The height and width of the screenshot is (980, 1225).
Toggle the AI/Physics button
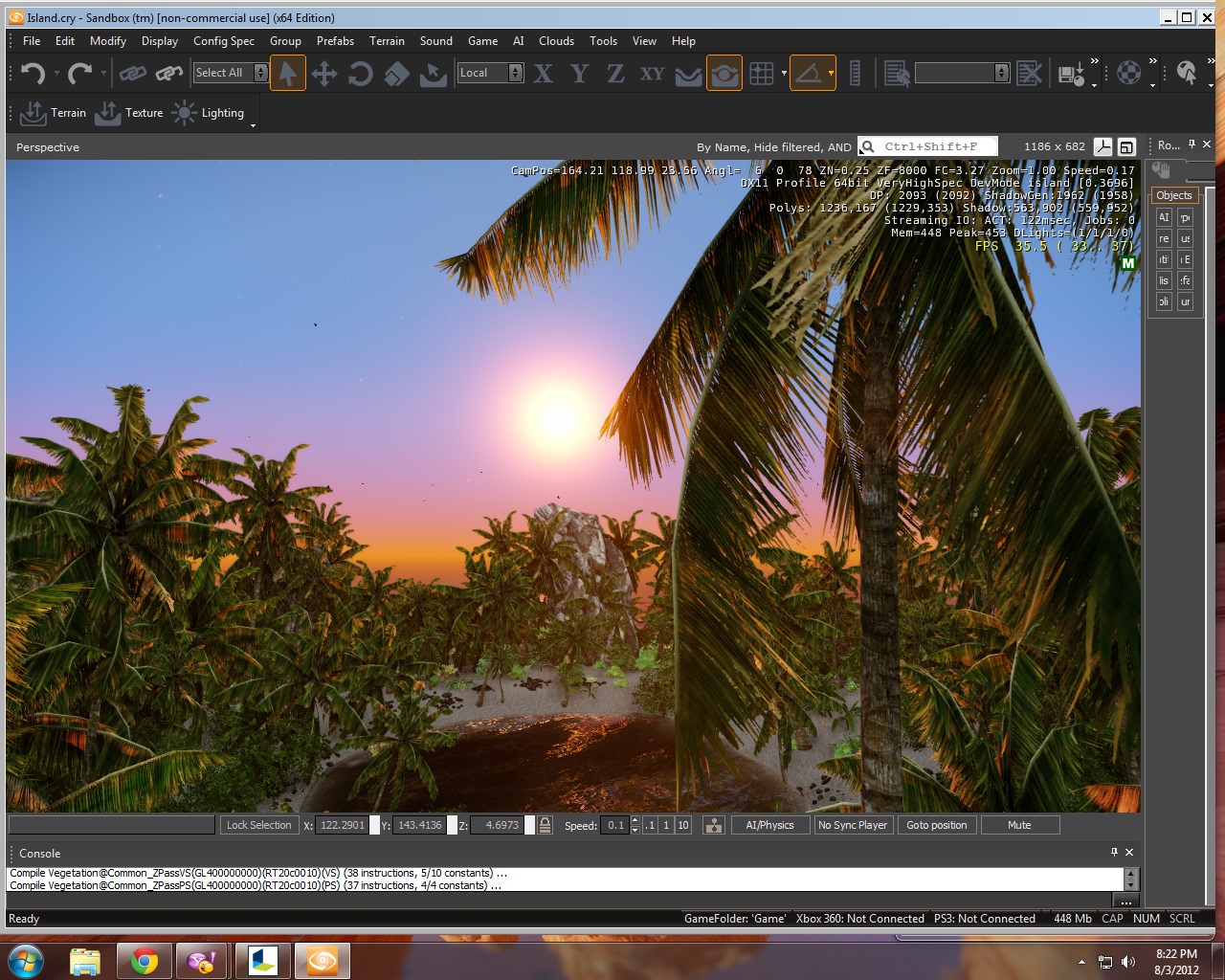(x=770, y=825)
